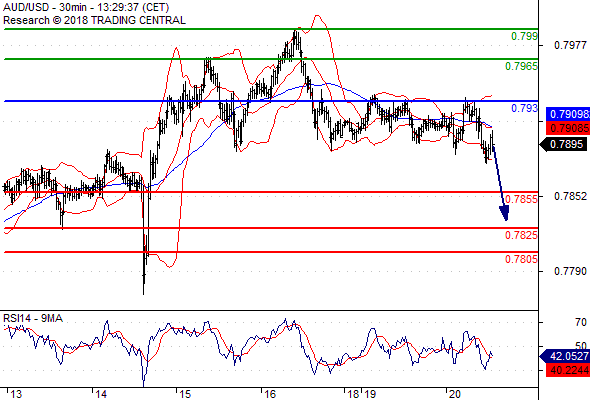Click the 0.7965 resistance level label
This screenshot has width=590, height=400.
click(521, 67)
